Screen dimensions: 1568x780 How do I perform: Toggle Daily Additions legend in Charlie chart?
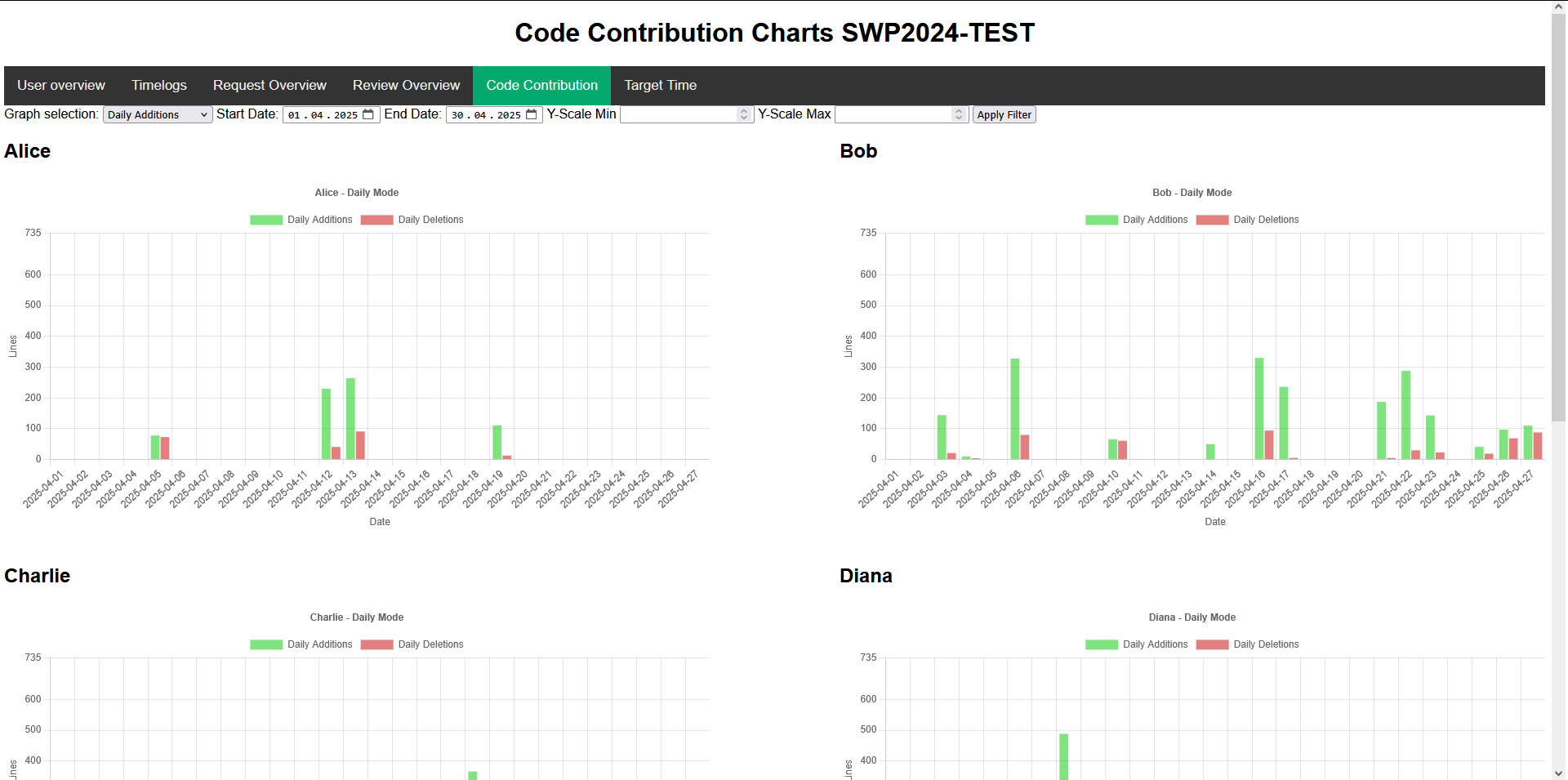point(301,644)
